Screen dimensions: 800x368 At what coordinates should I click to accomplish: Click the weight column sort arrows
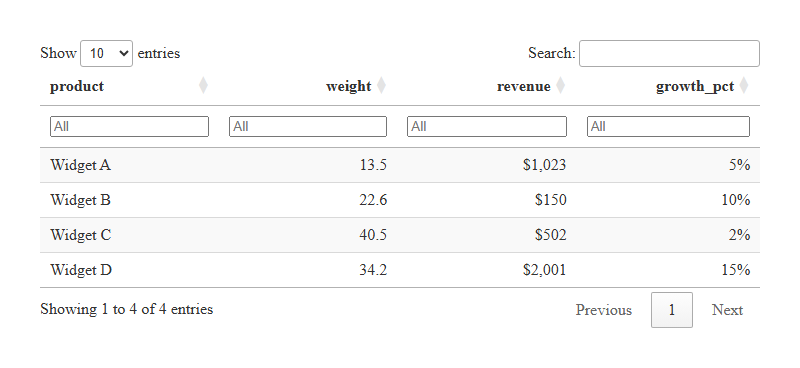click(381, 86)
